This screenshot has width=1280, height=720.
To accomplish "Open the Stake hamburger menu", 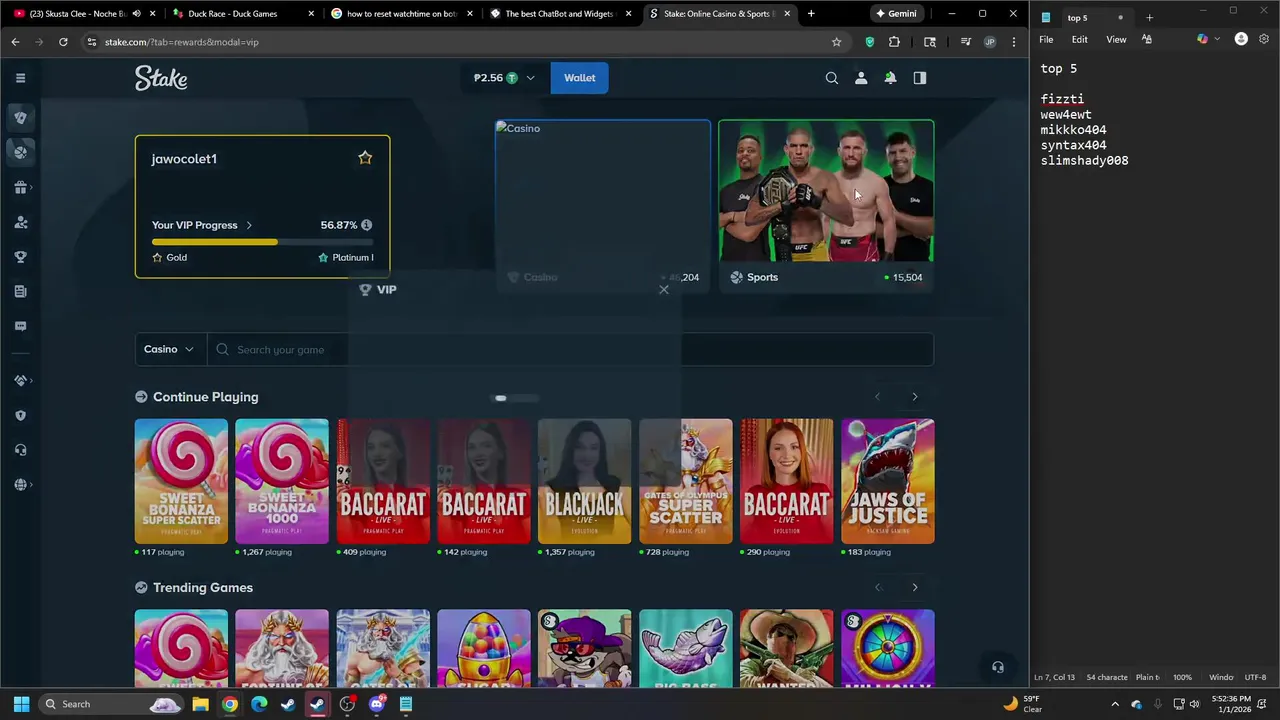I will tap(20, 78).
